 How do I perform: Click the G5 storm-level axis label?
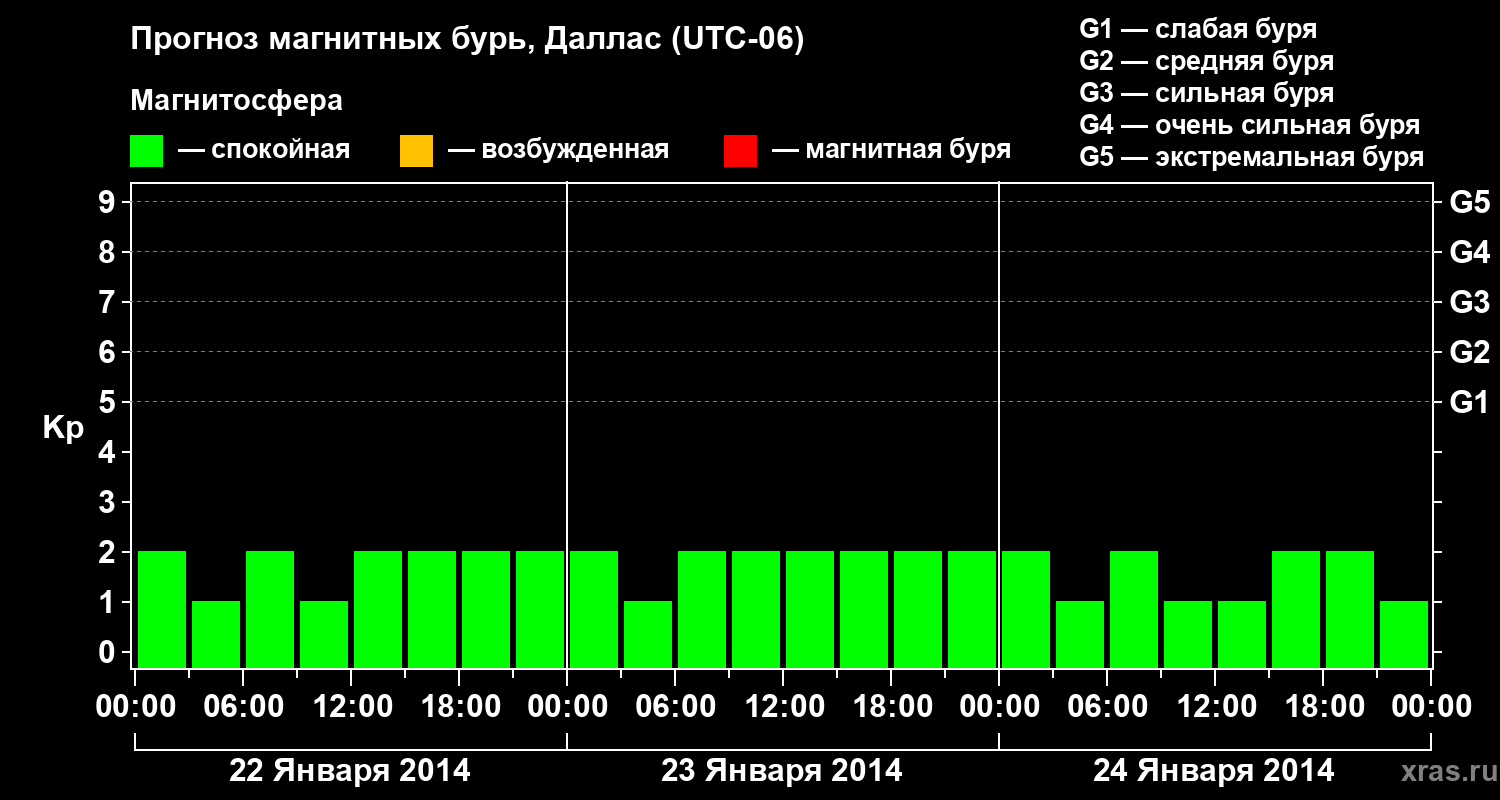pos(1469,202)
